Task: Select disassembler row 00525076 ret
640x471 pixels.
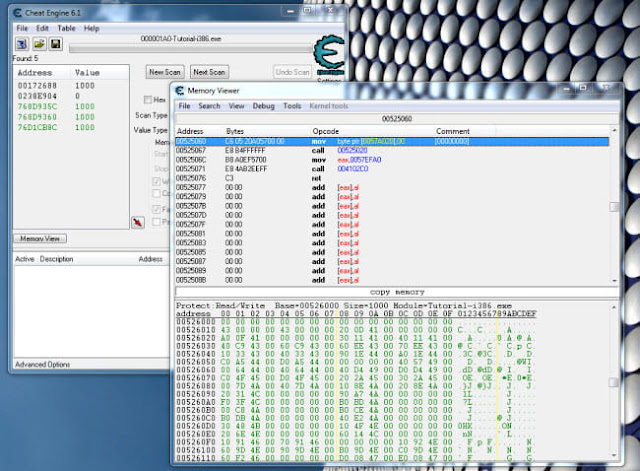Action: point(392,178)
